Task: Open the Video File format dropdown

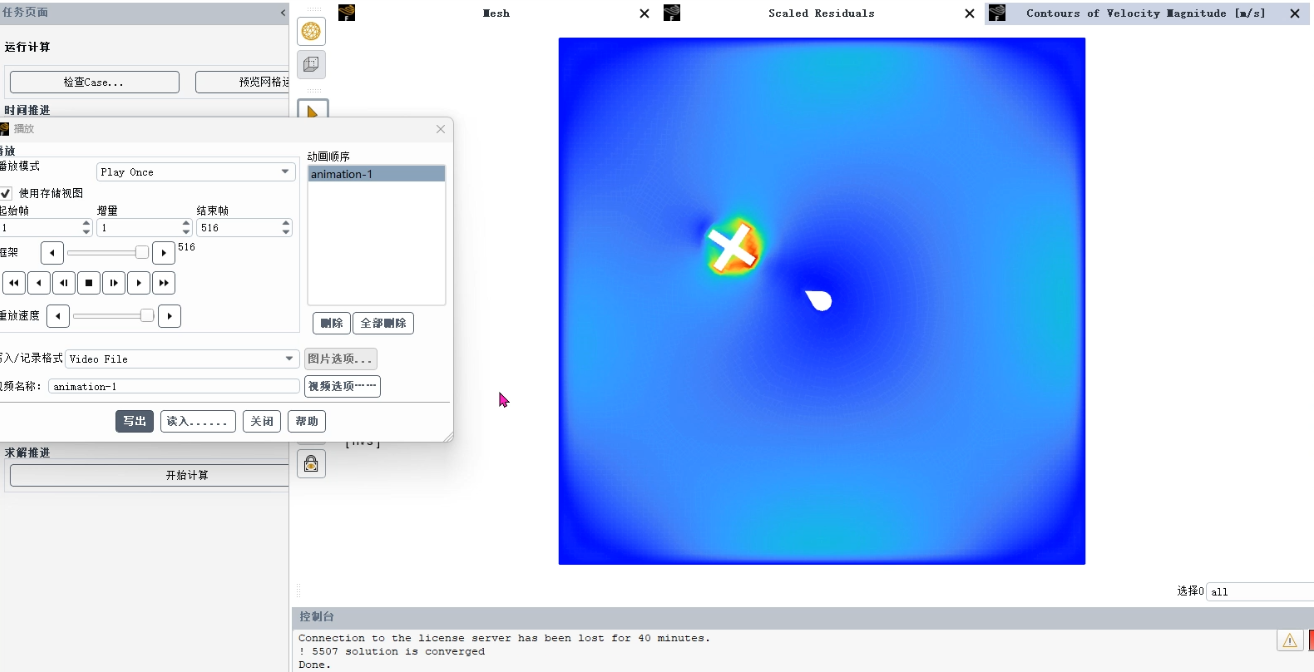Action: click(x=182, y=359)
